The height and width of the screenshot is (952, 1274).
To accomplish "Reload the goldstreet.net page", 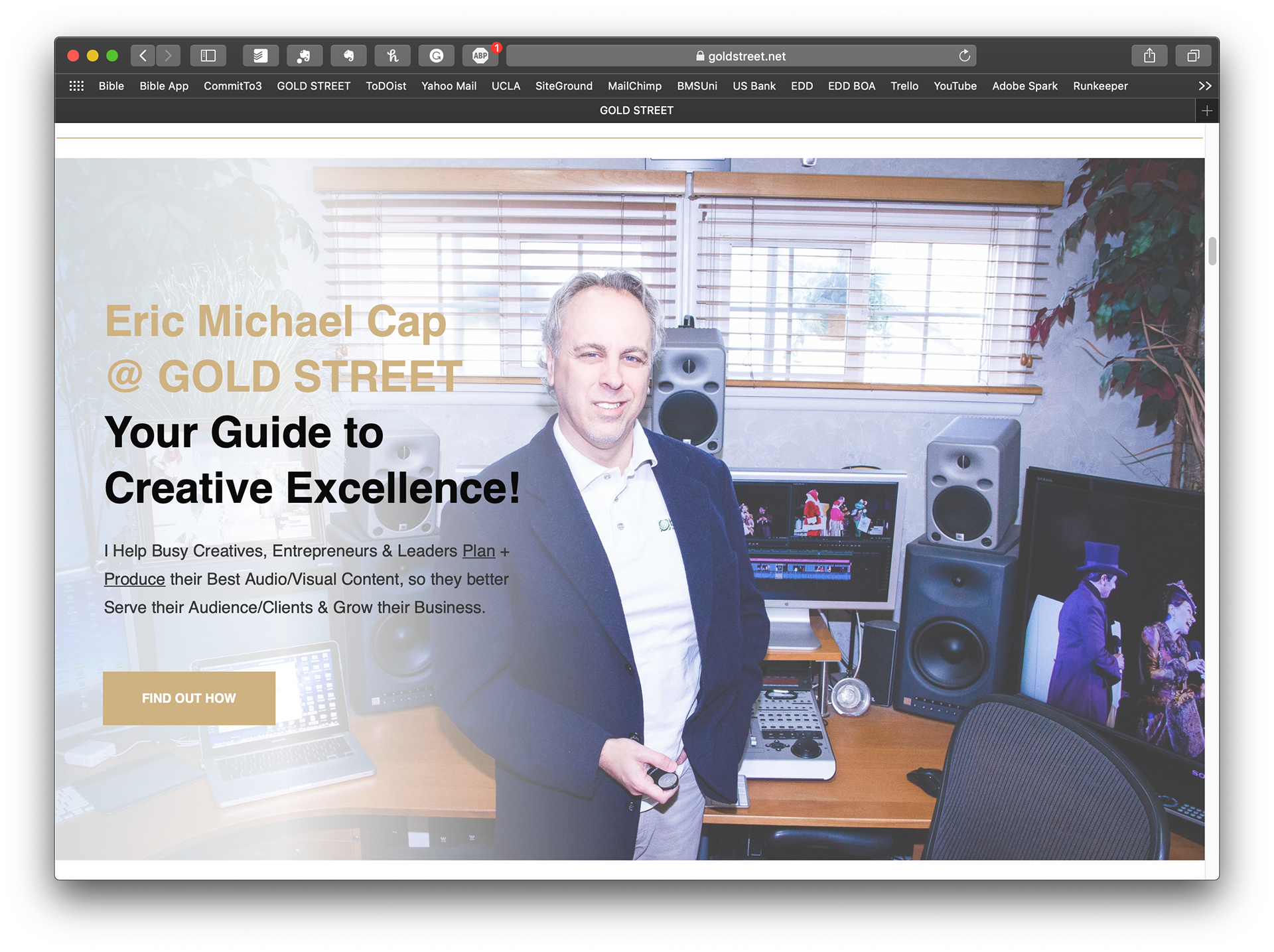I will coord(965,56).
